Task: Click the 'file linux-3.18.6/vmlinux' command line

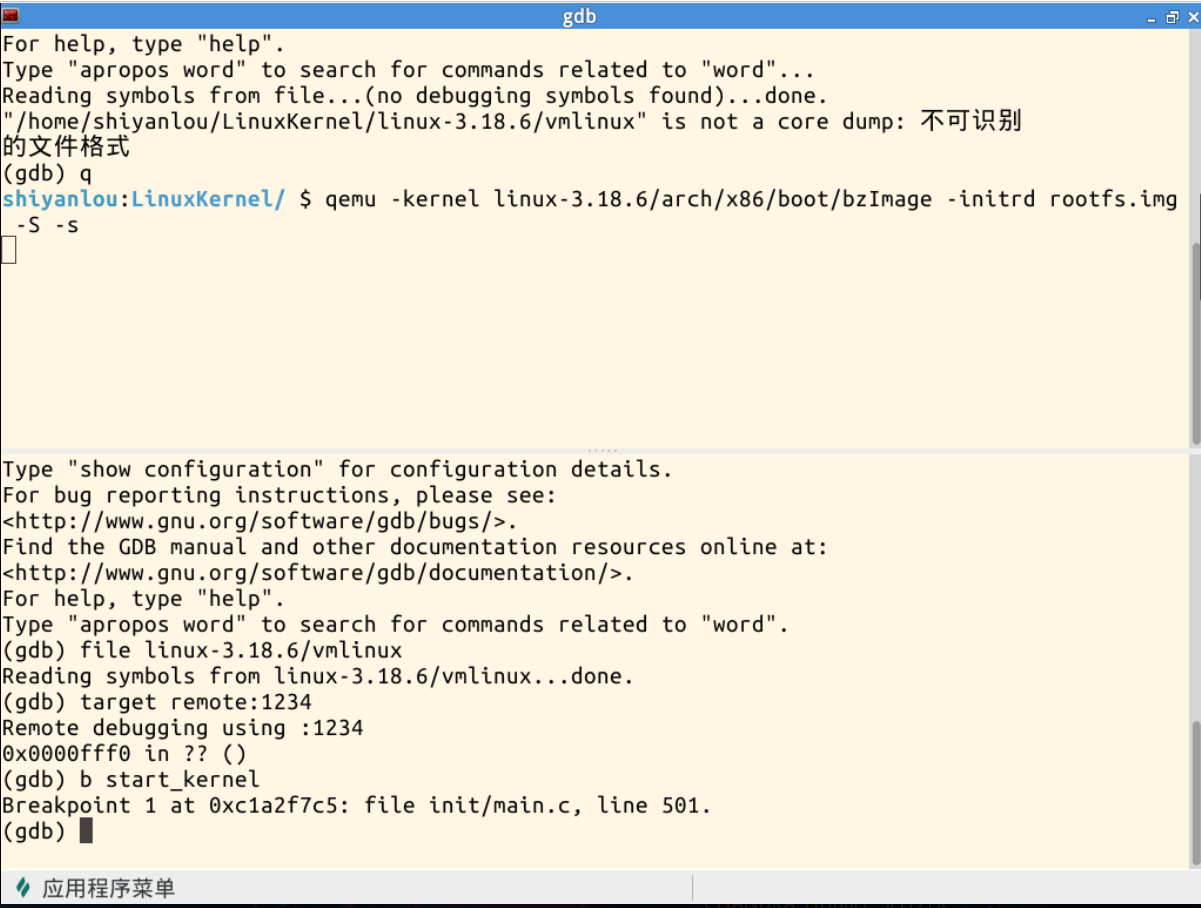Action: click(241, 650)
